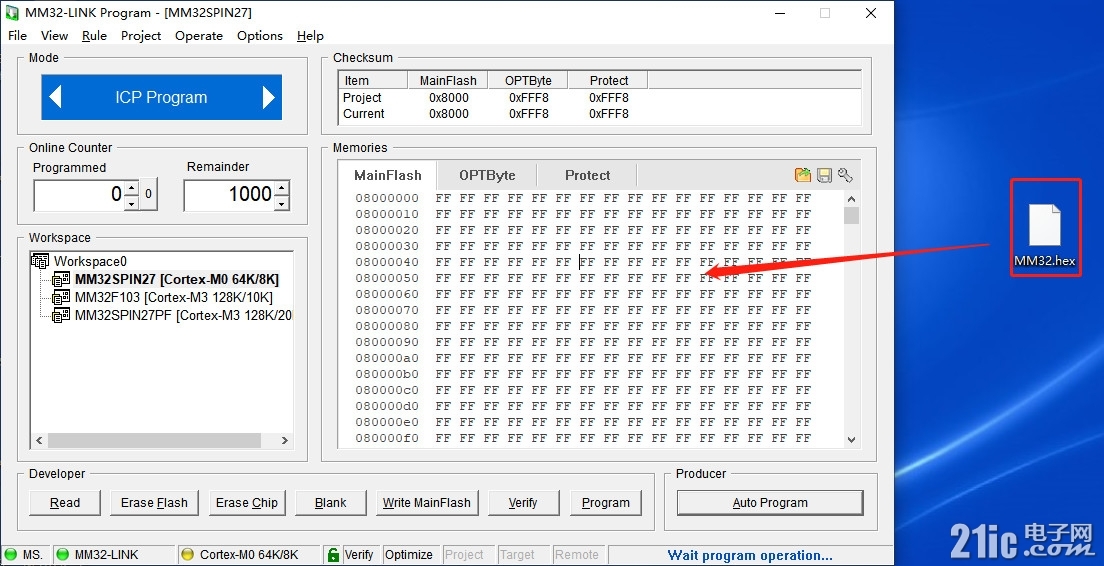Select MM32SPIN27 [Cortex-M0 64K/8K] in the workspace

177,279
